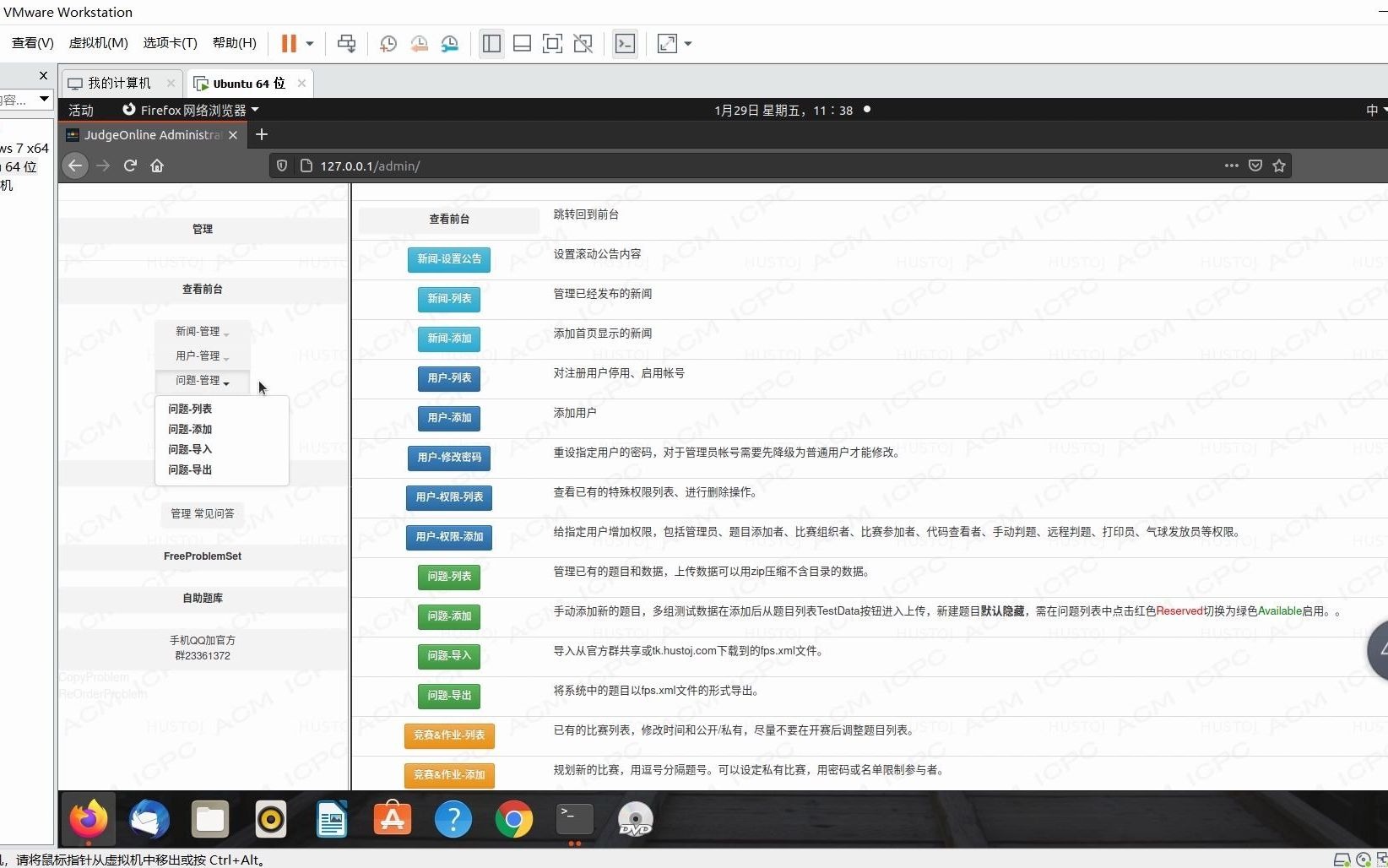Close the VMware library side panel
The image size is (1388, 868).
43,75
